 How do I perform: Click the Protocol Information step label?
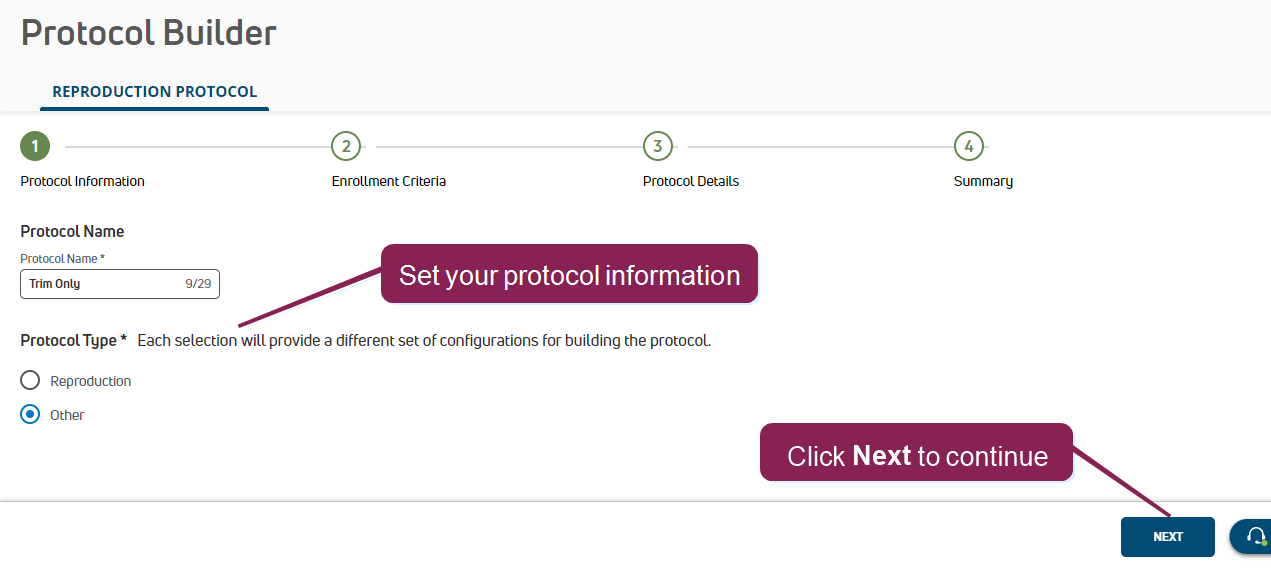coord(82,182)
